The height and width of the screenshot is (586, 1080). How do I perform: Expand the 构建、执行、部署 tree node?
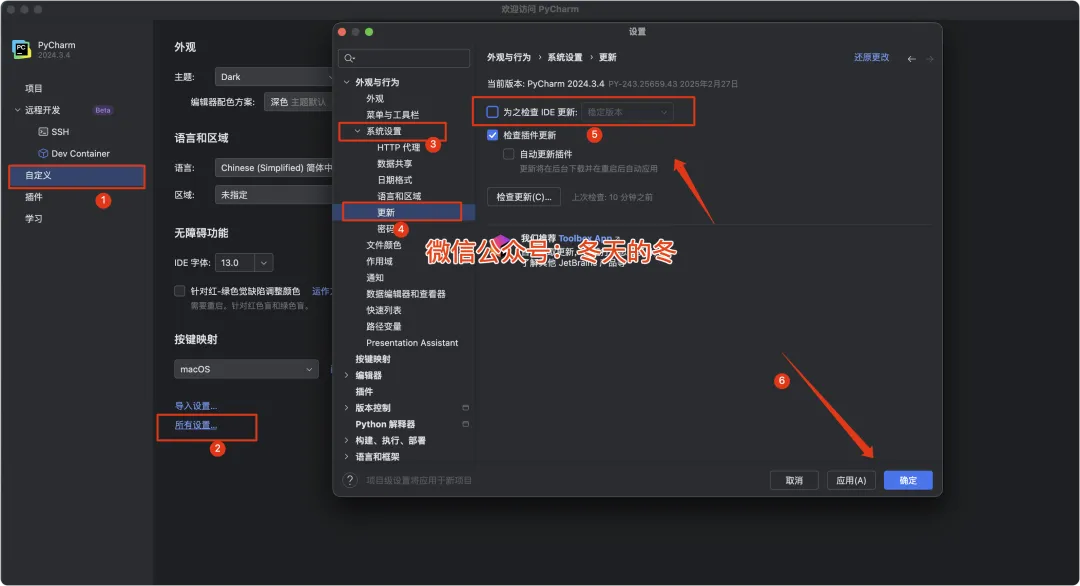click(346, 441)
